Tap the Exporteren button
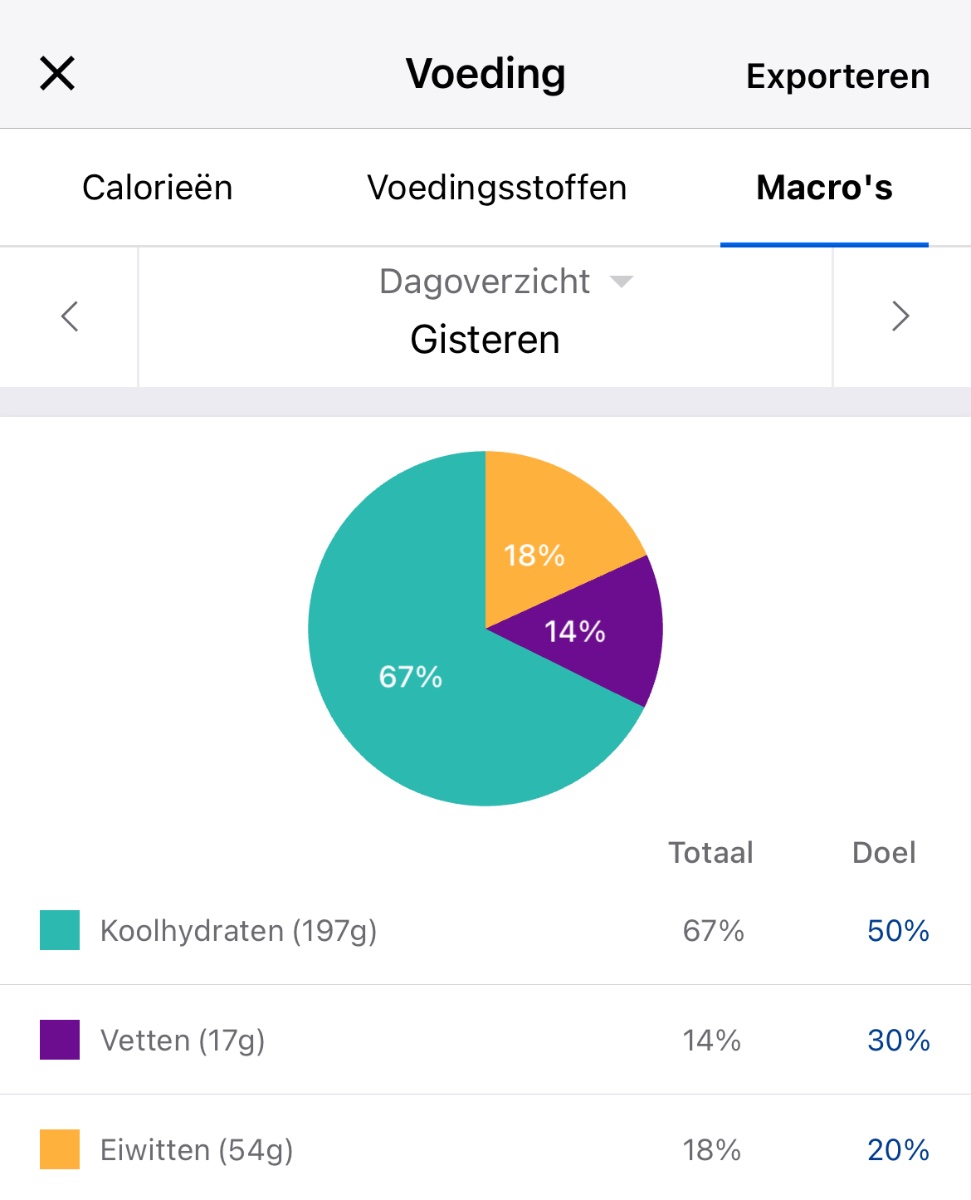The image size is (971, 1200). pos(838,76)
